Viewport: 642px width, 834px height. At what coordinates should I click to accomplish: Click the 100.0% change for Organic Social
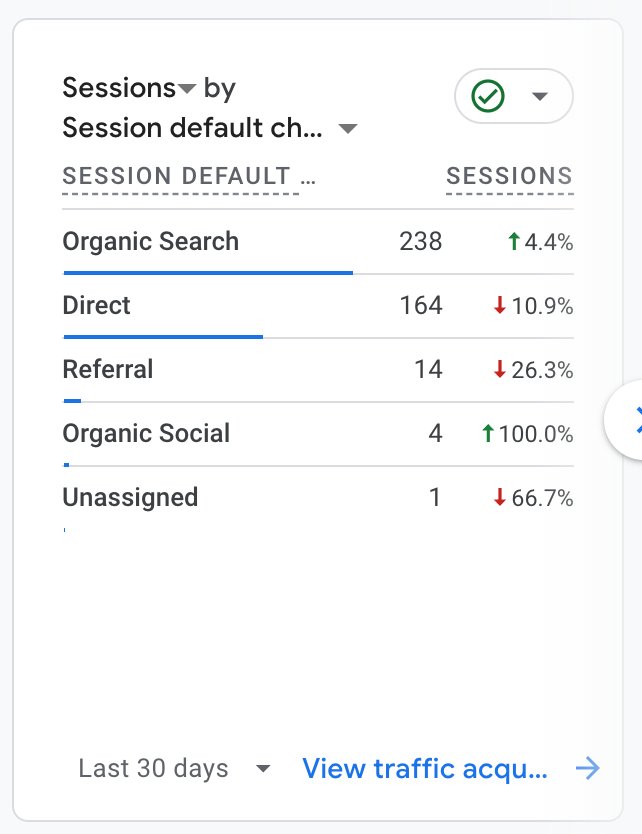tap(535, 434)
